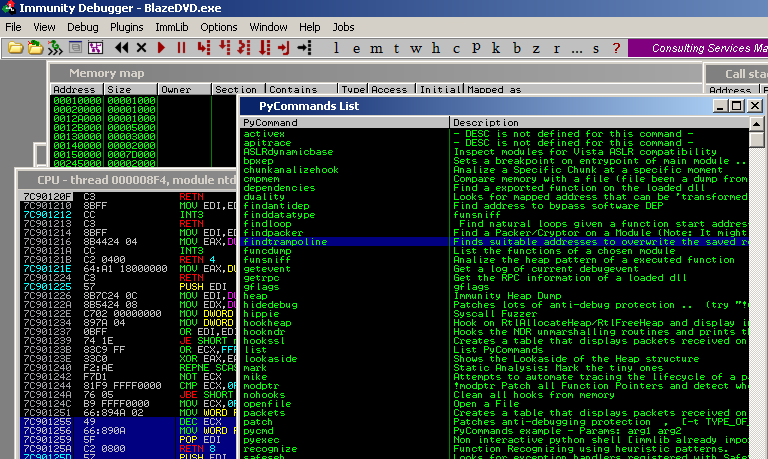
Task: Close the debugged program with X icon
Action: [141, 48]
